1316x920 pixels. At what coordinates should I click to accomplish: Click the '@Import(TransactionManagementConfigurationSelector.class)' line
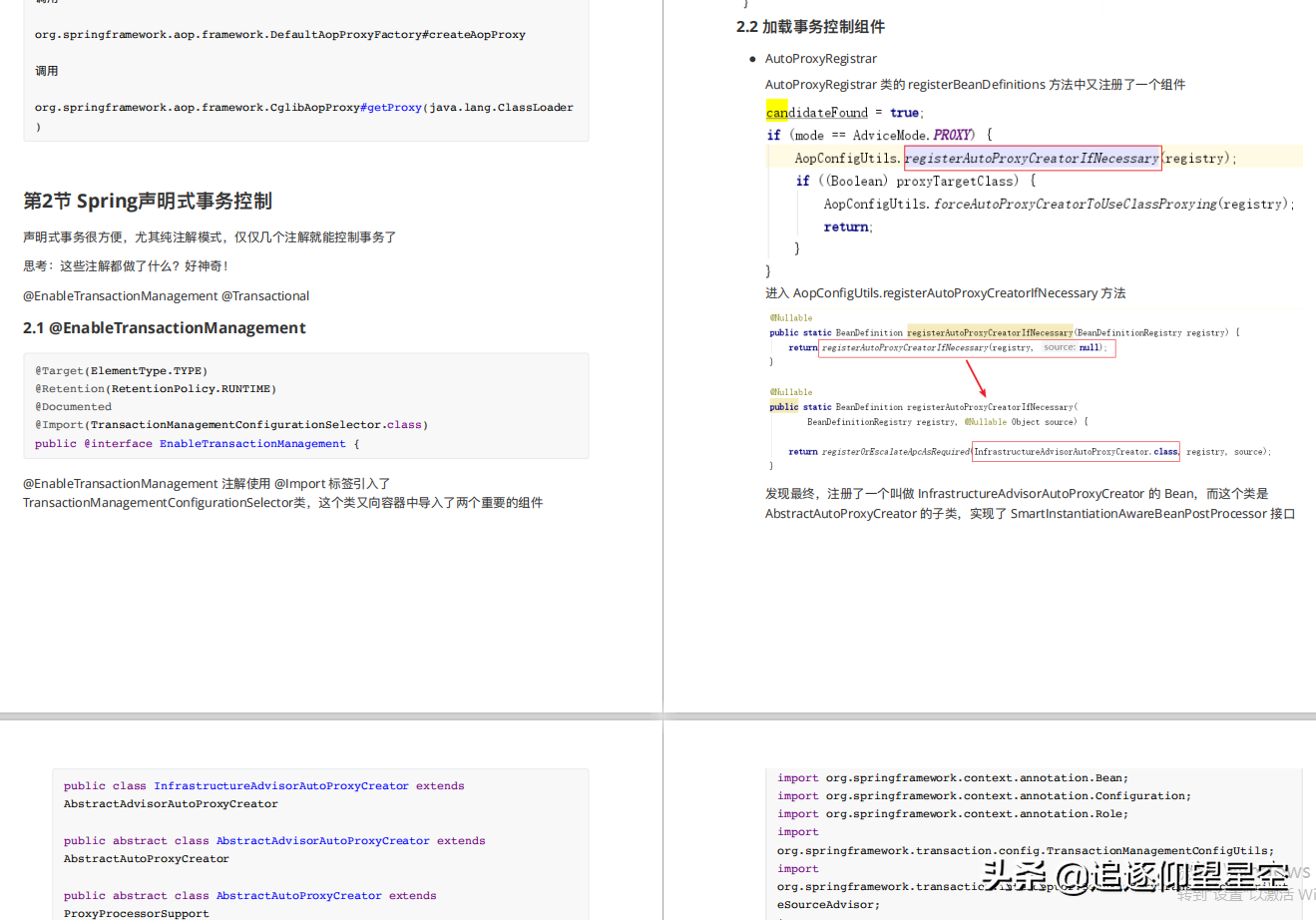231,425
